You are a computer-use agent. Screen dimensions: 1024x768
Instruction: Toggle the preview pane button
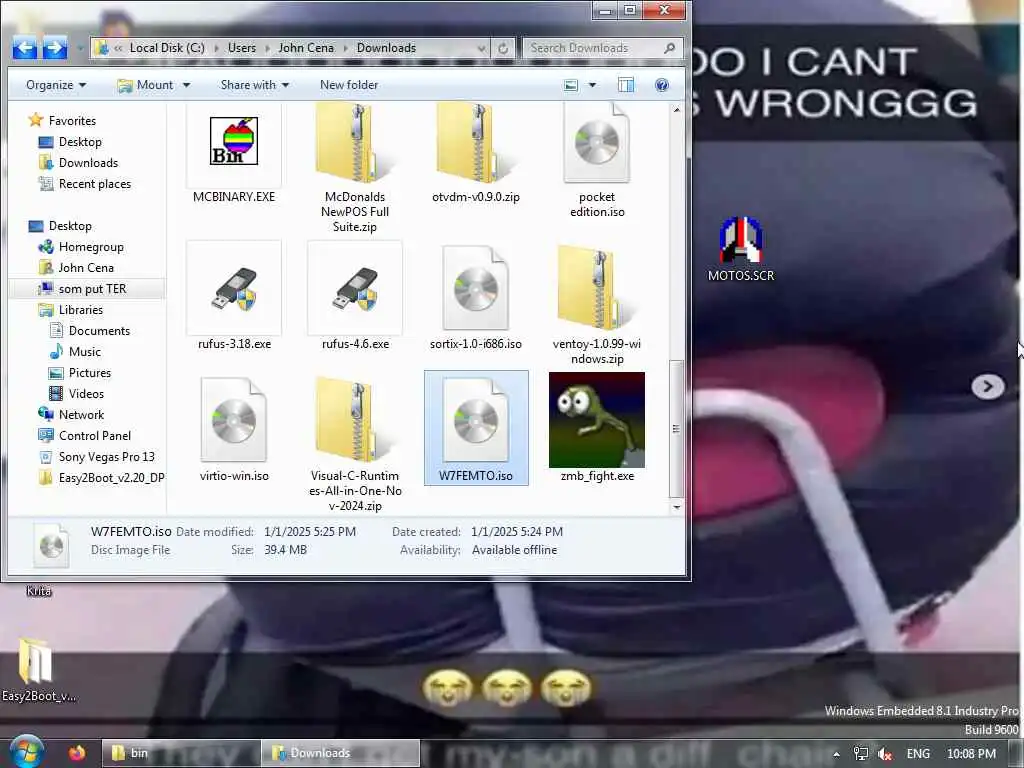(626, 85)
